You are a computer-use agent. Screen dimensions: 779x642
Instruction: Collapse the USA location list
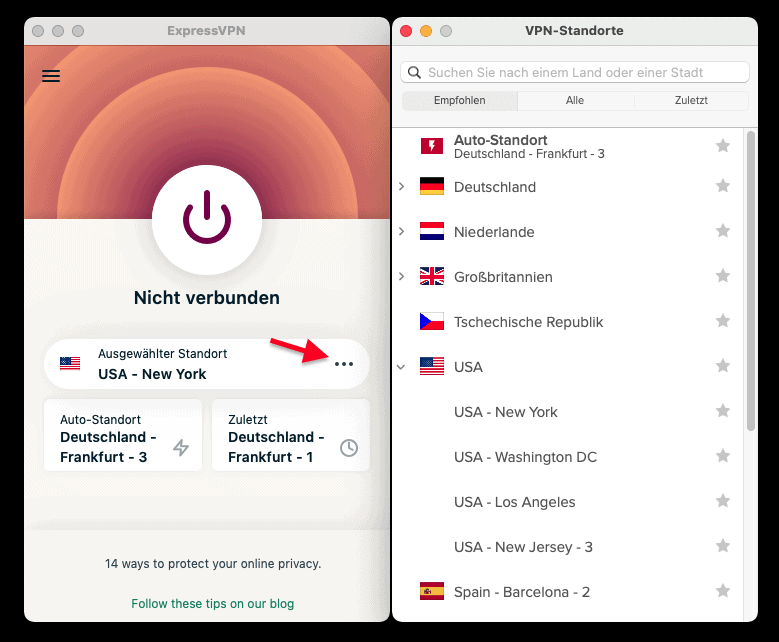[x=401, y=367]
